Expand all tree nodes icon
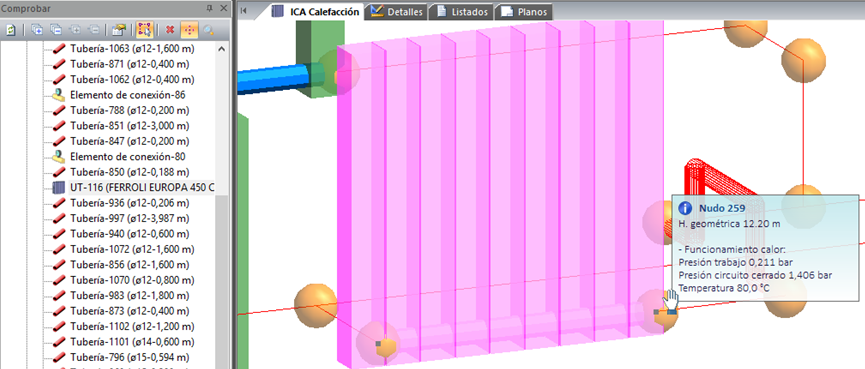The image size is (865, 369). coord(36,30)
